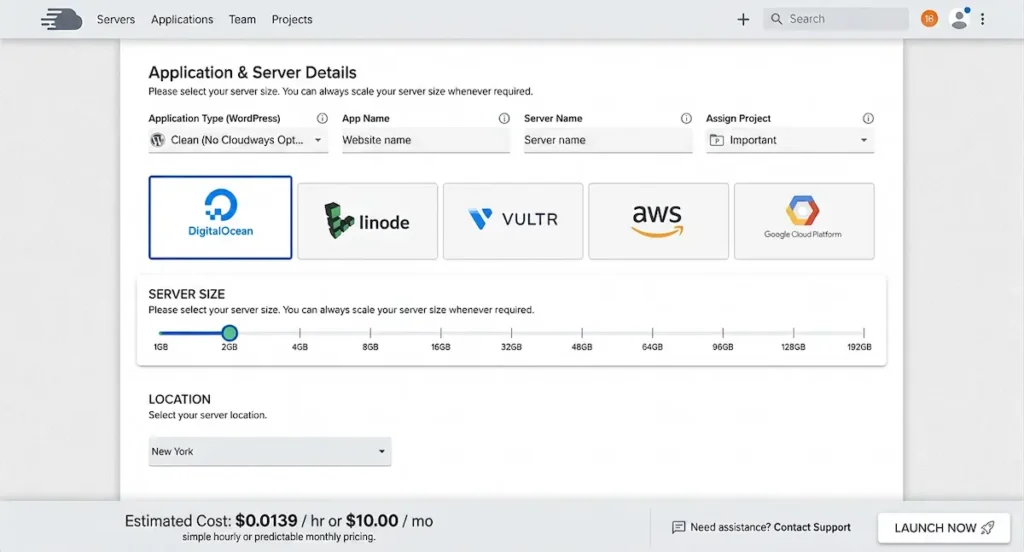Open the user profile avatar
Screen dimensions: 1024x552
(x=959, y=19)
